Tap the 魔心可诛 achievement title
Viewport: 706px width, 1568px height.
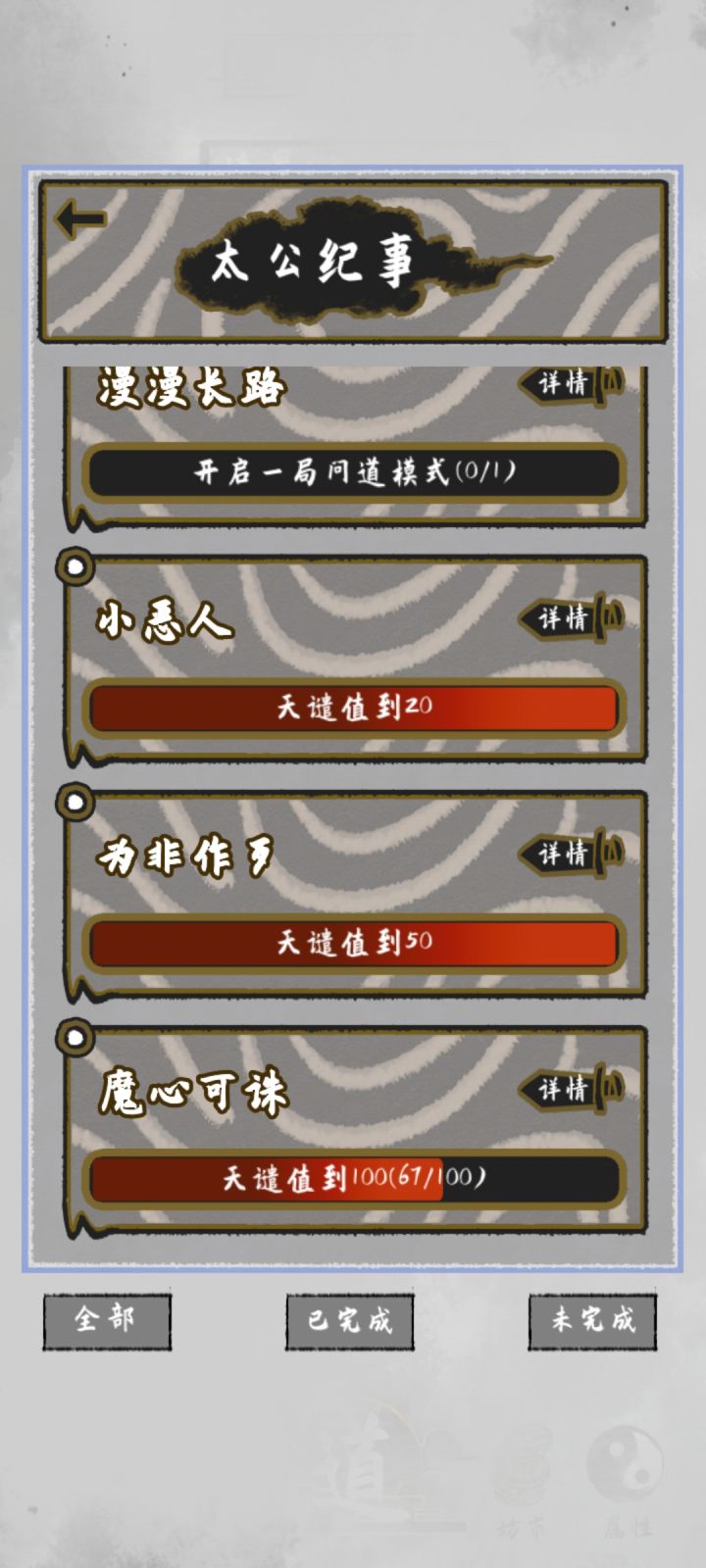[x=193, y=1092]
